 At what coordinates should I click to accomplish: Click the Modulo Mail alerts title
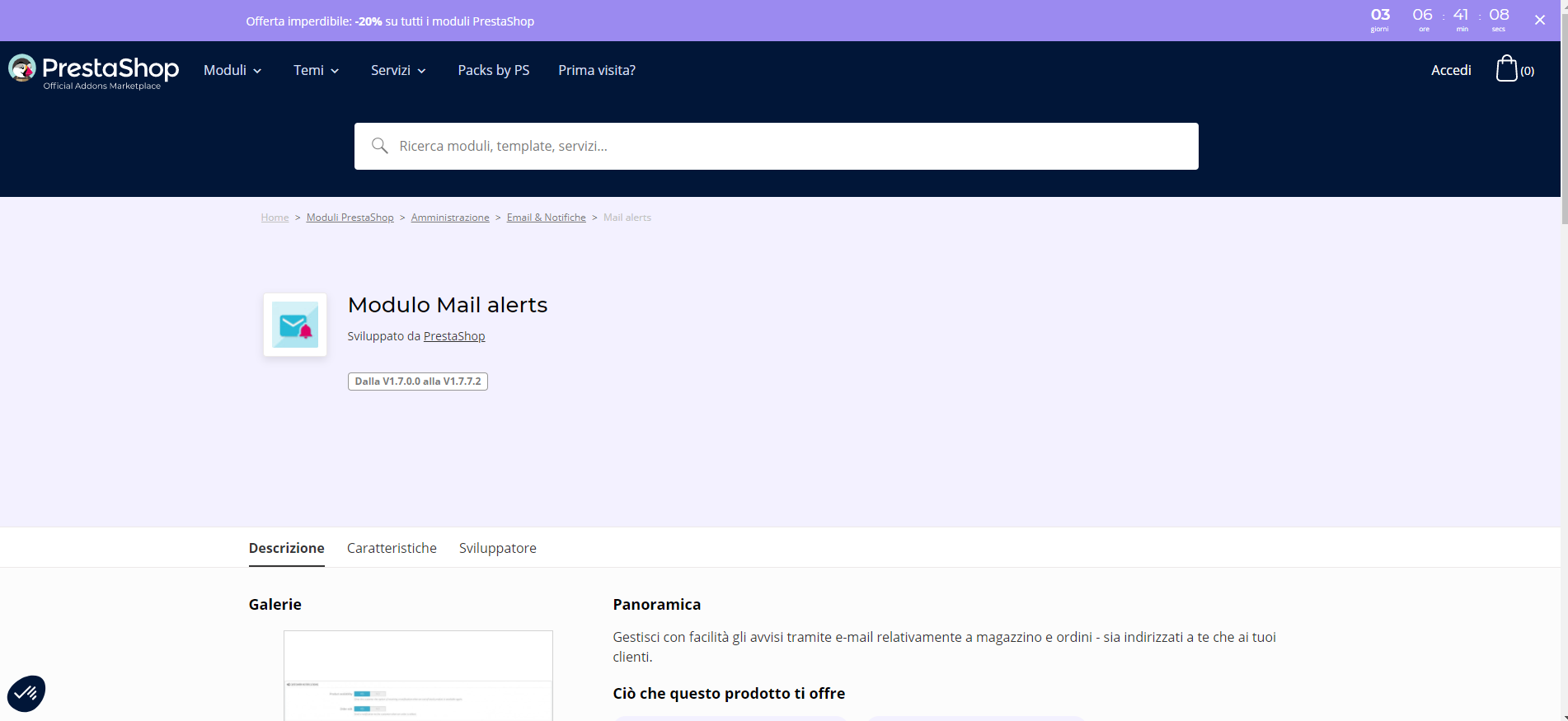click(448, 305)
